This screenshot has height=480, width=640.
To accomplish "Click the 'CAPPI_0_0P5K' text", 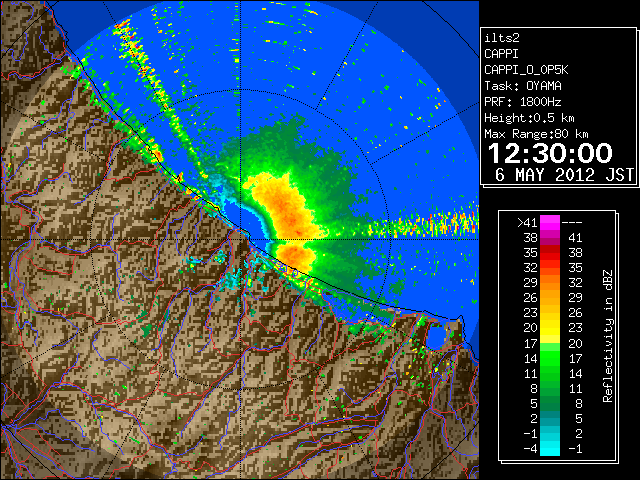I will (526, 70).
